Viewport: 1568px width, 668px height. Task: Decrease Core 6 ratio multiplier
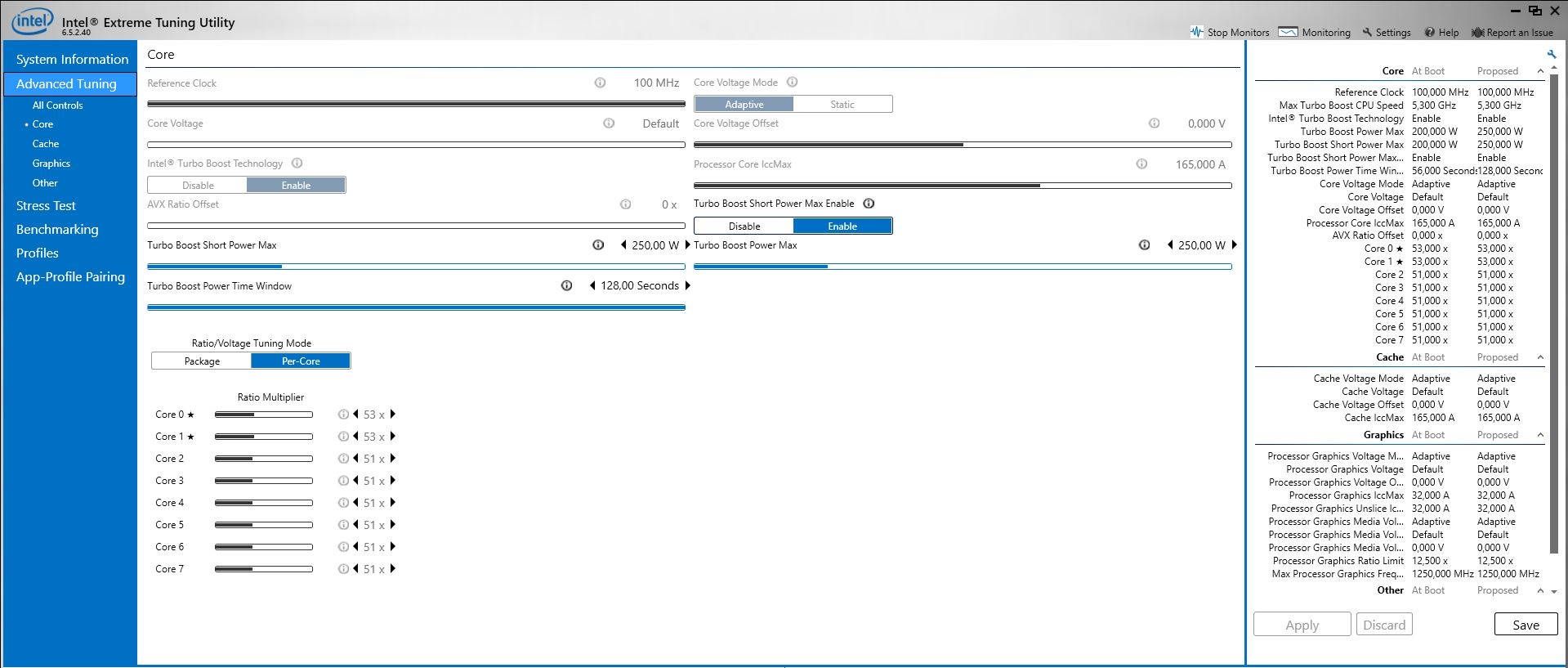tap(356, 547)
